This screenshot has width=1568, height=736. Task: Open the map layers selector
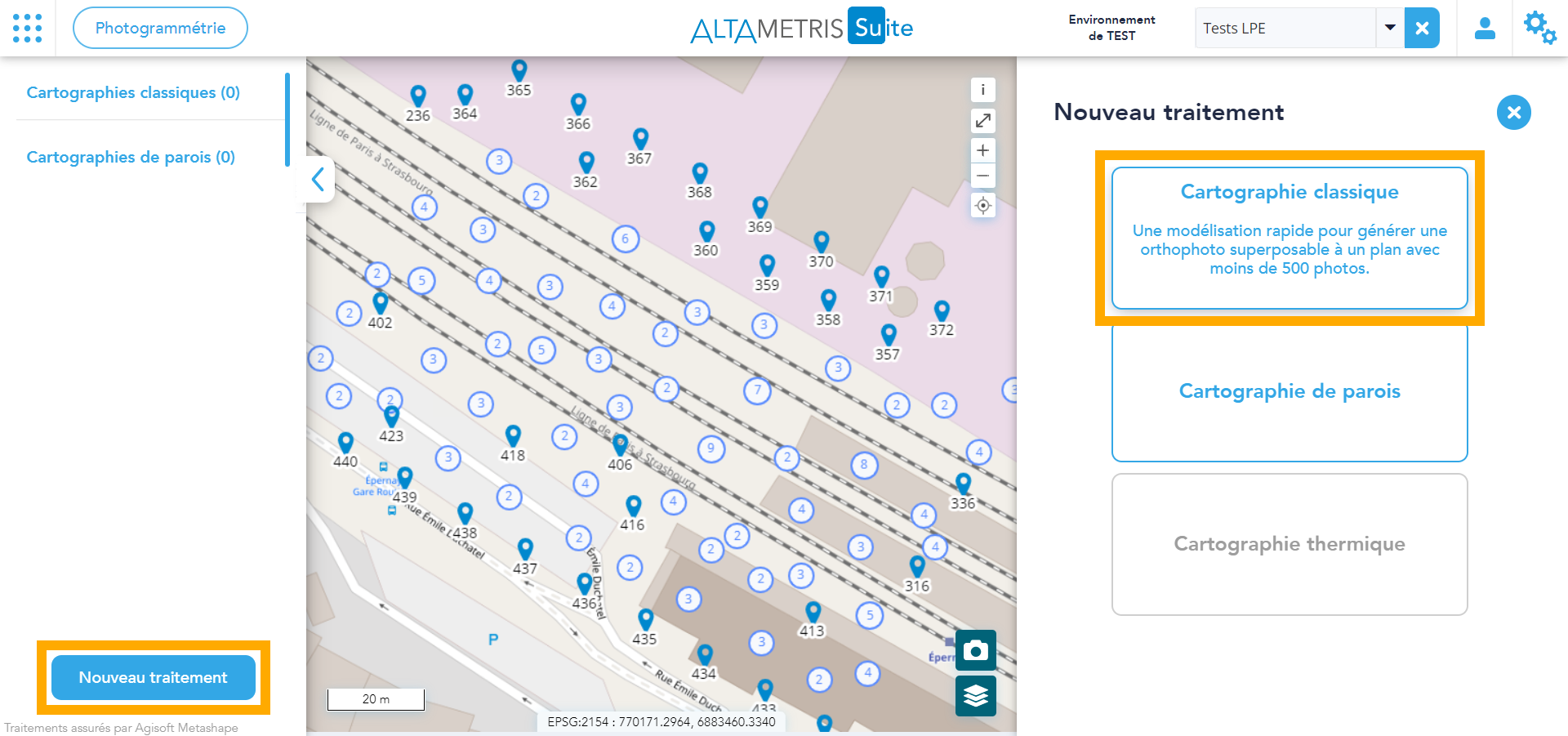click(x=975, y=696)
